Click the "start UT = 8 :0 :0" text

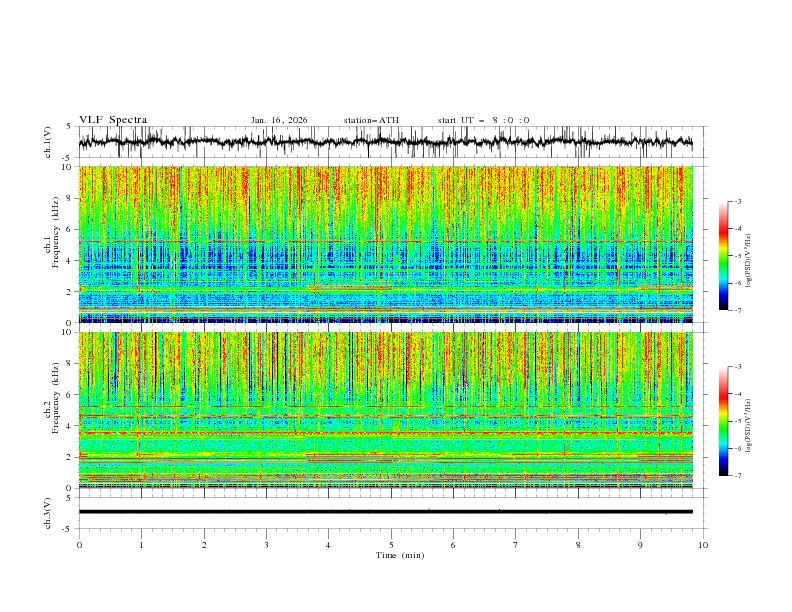click(x=483, y=120)
